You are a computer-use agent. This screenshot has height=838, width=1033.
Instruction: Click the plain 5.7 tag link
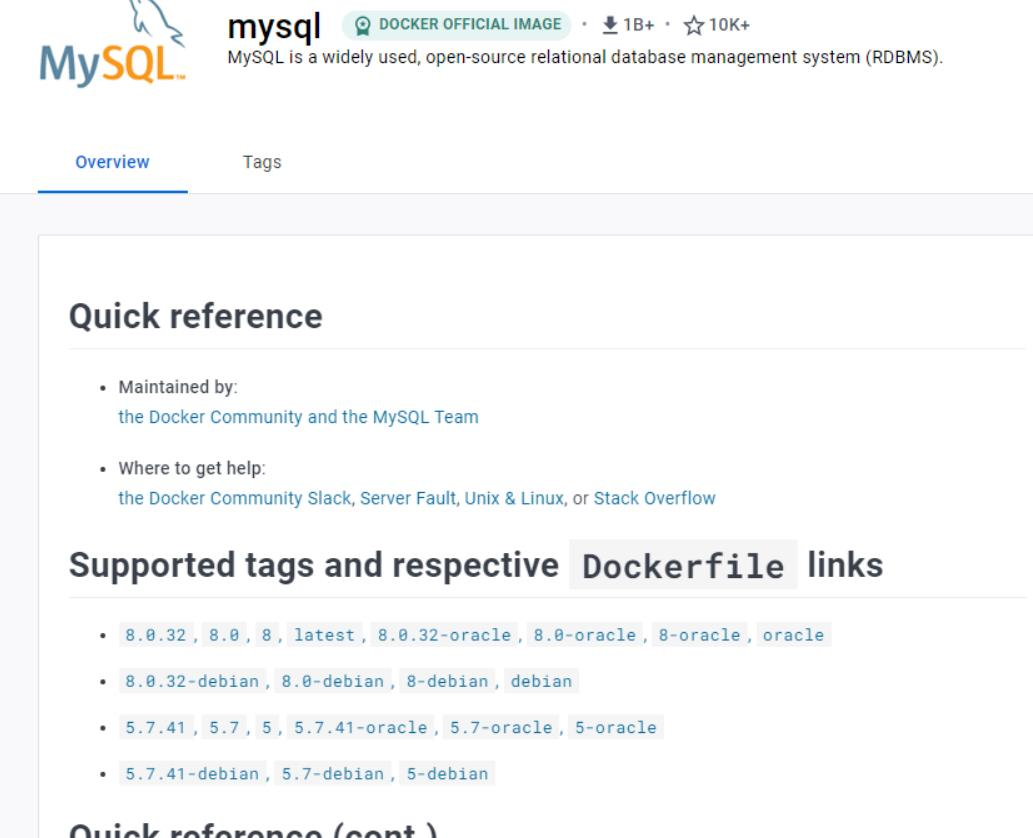[x=224, y=727]
